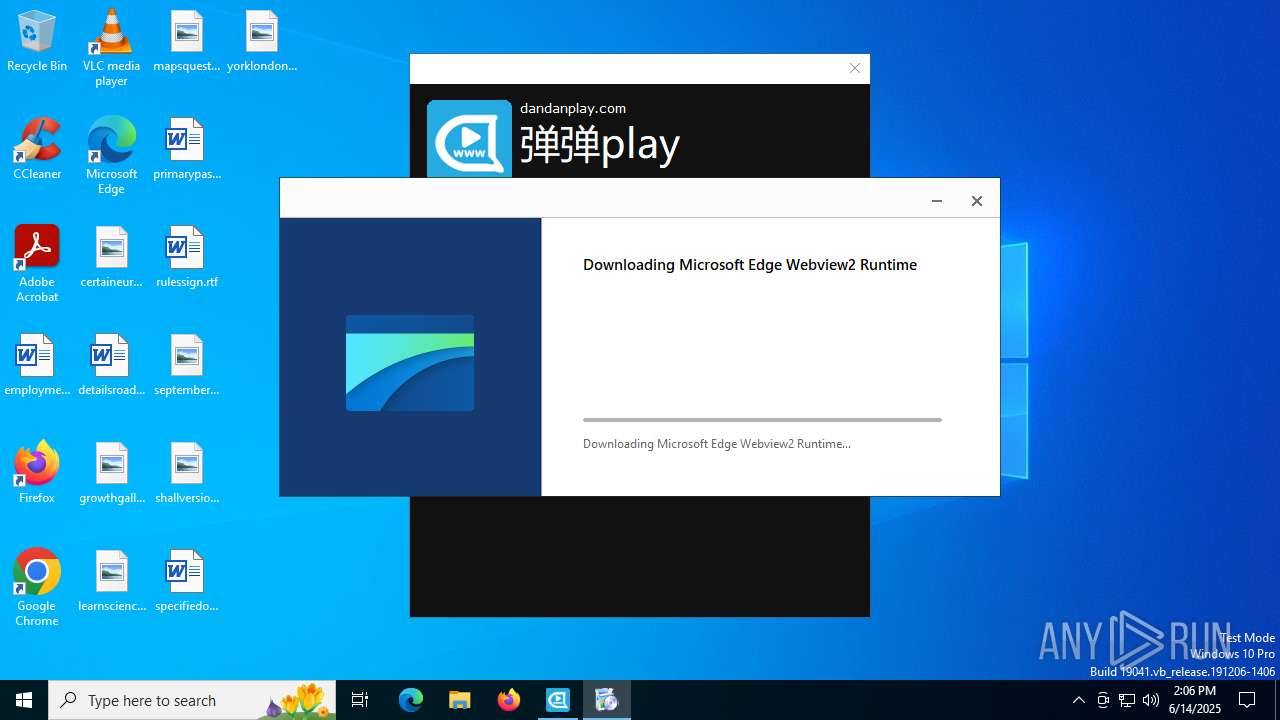Select the employme Word document icon

(37, 365)
